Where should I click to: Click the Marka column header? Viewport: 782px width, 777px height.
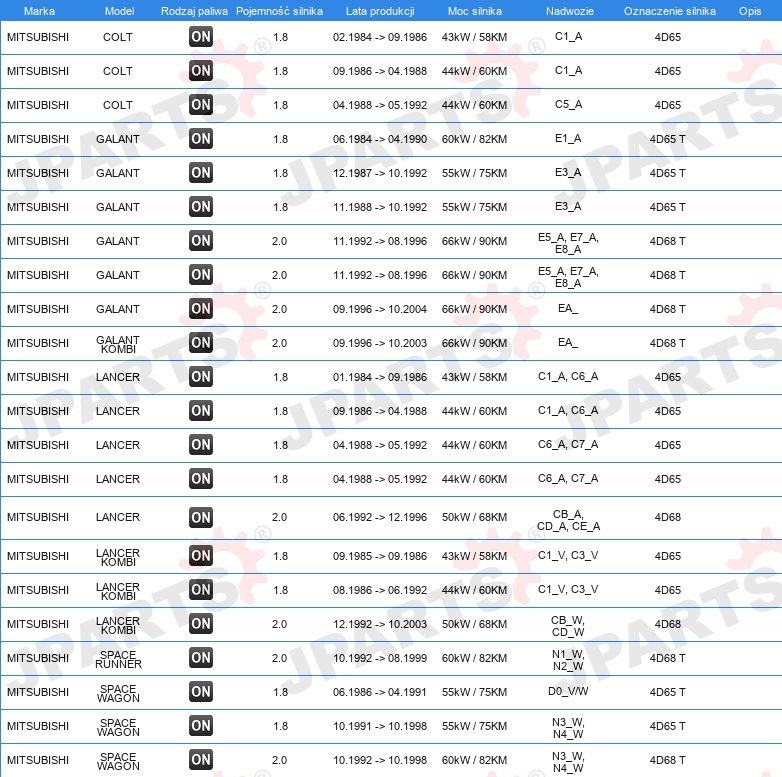point(39,11)
